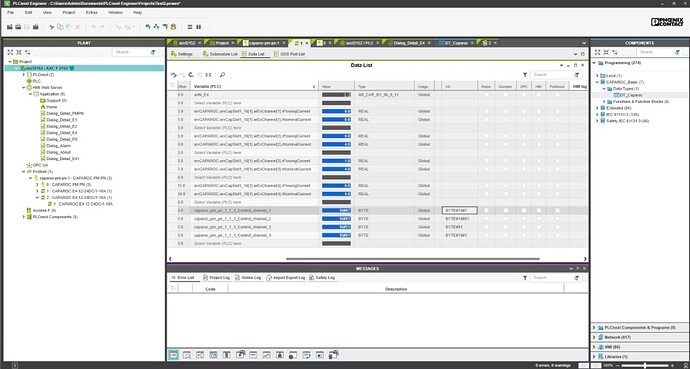Screen dimensions: 690x369
Task: Click the funnel filter icon in Data List
Action: click(x=525, y=75)
